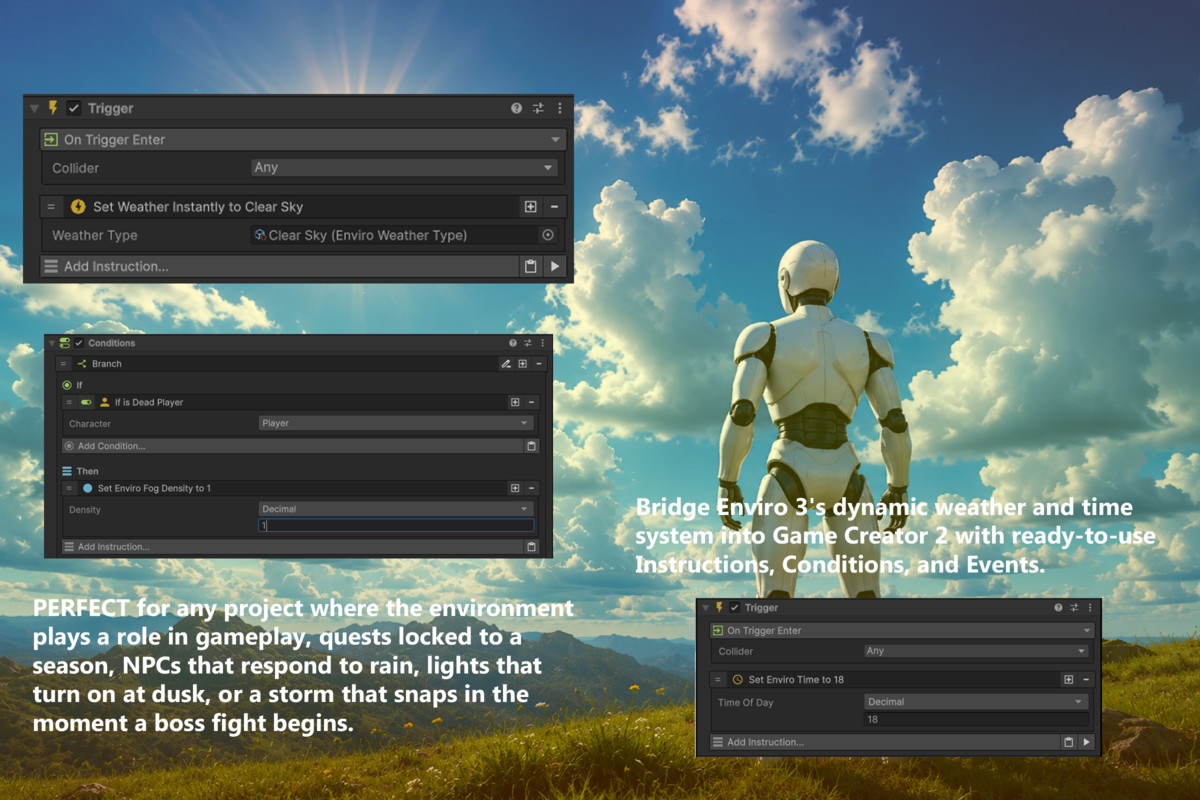1200x800 pixels.
Task: Open presets for the Enviro Time Trigger component
Action: (x=1074, y=608)
